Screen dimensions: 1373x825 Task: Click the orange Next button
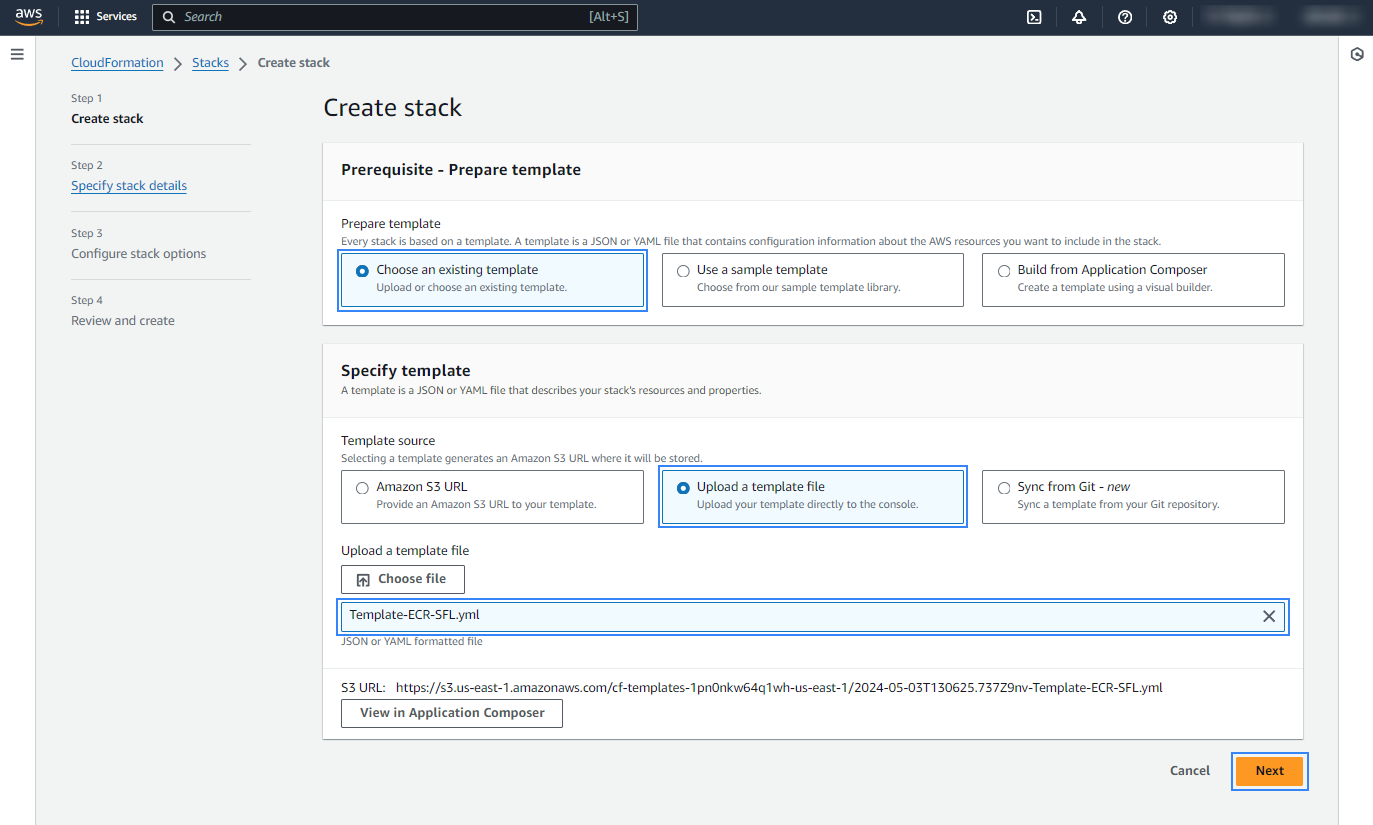[x=1269, y=771]
